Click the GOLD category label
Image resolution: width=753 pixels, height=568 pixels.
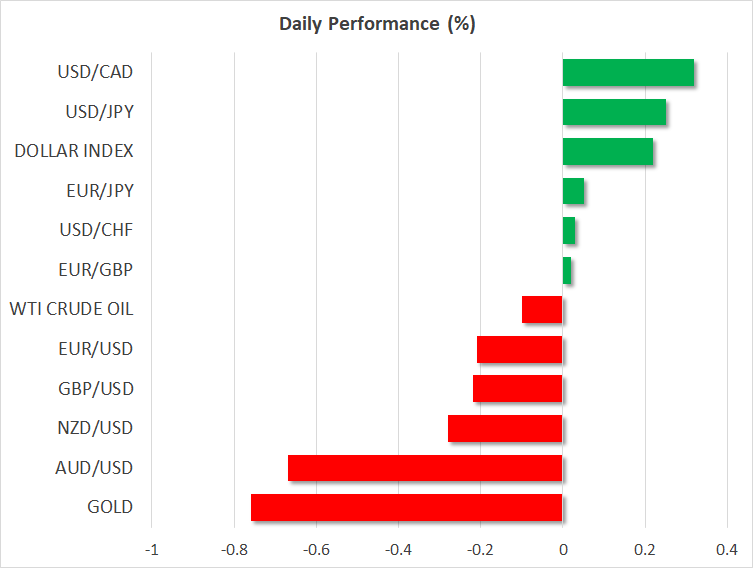110,507
